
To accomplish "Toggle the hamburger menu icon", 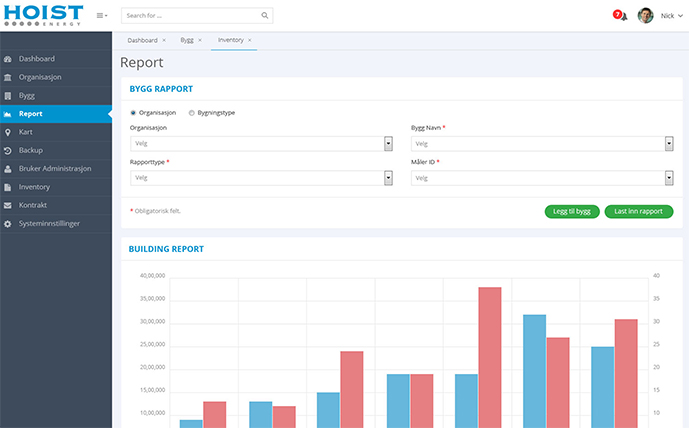I will [x=102, y=15].
